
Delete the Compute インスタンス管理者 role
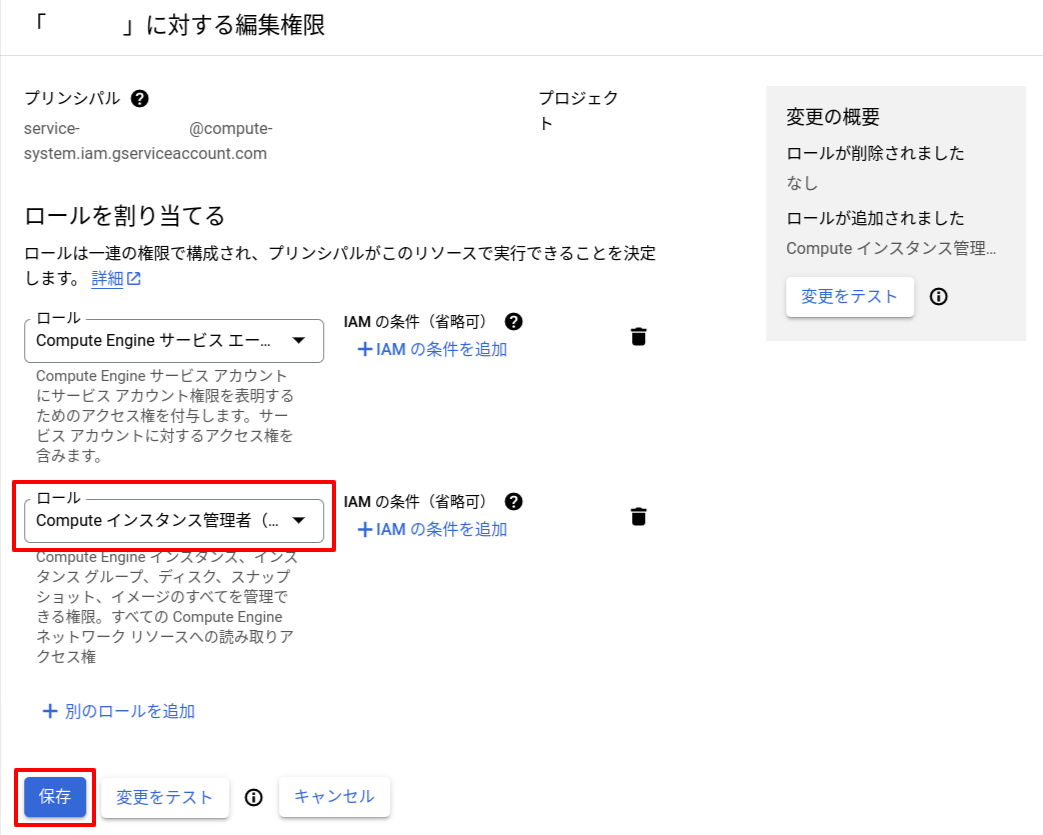639,517
